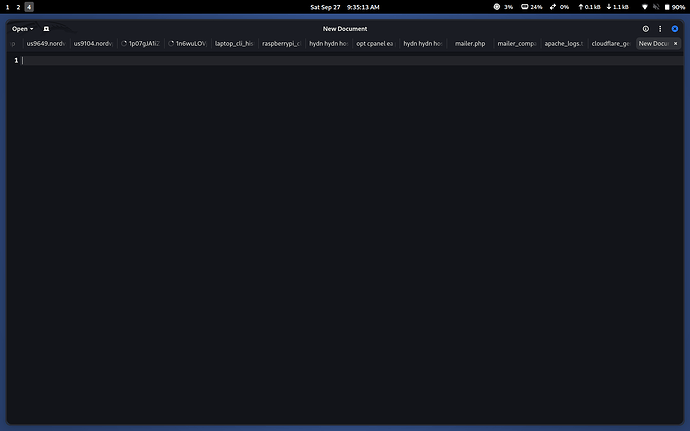Close the editor window with the blue X

coord(675,29)
